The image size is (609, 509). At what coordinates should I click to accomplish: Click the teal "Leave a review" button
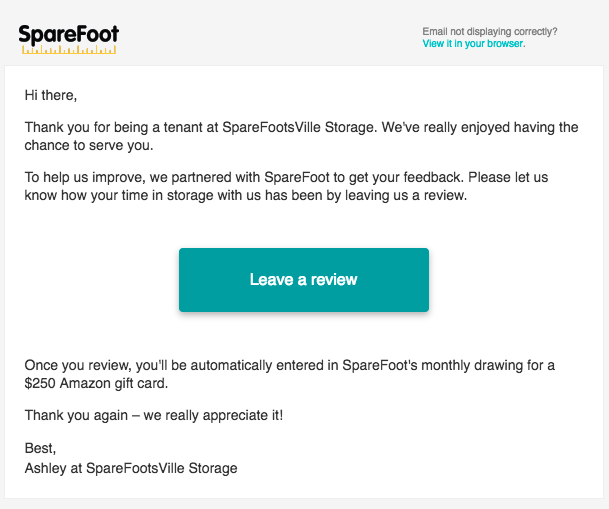[x=304, y=280]
